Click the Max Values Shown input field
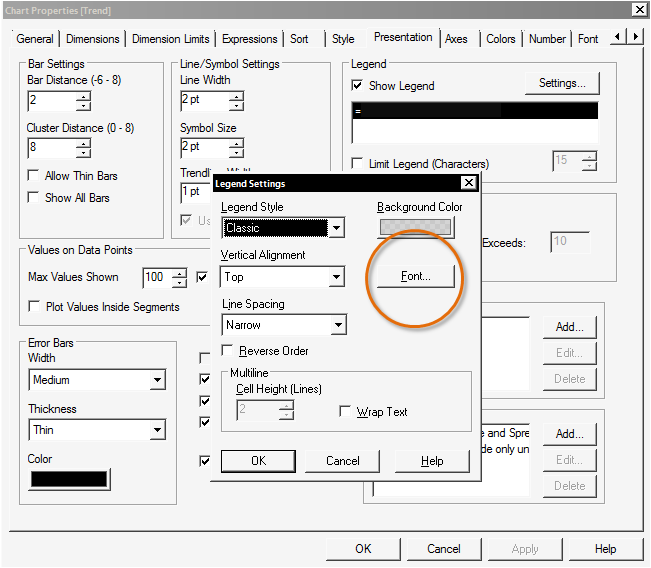 point(156,278)
